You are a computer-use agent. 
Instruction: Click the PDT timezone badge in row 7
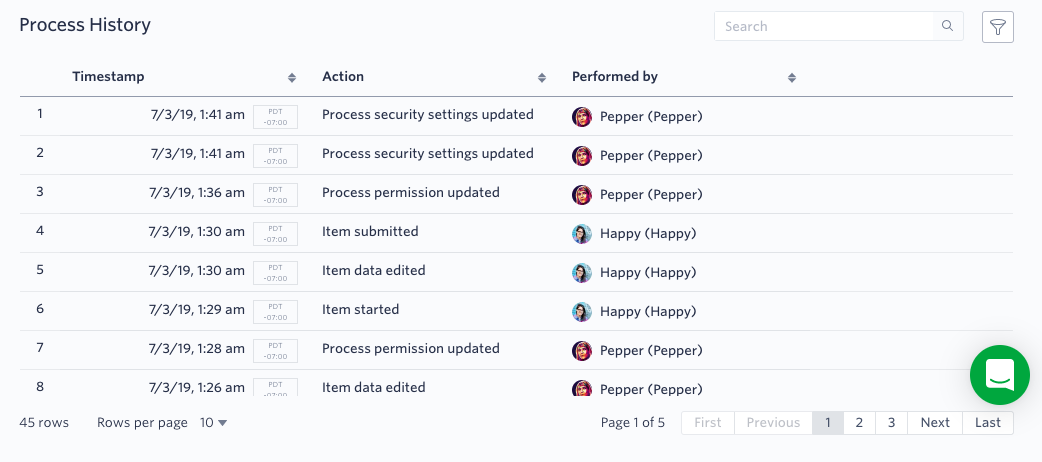[x=275, y=351]
